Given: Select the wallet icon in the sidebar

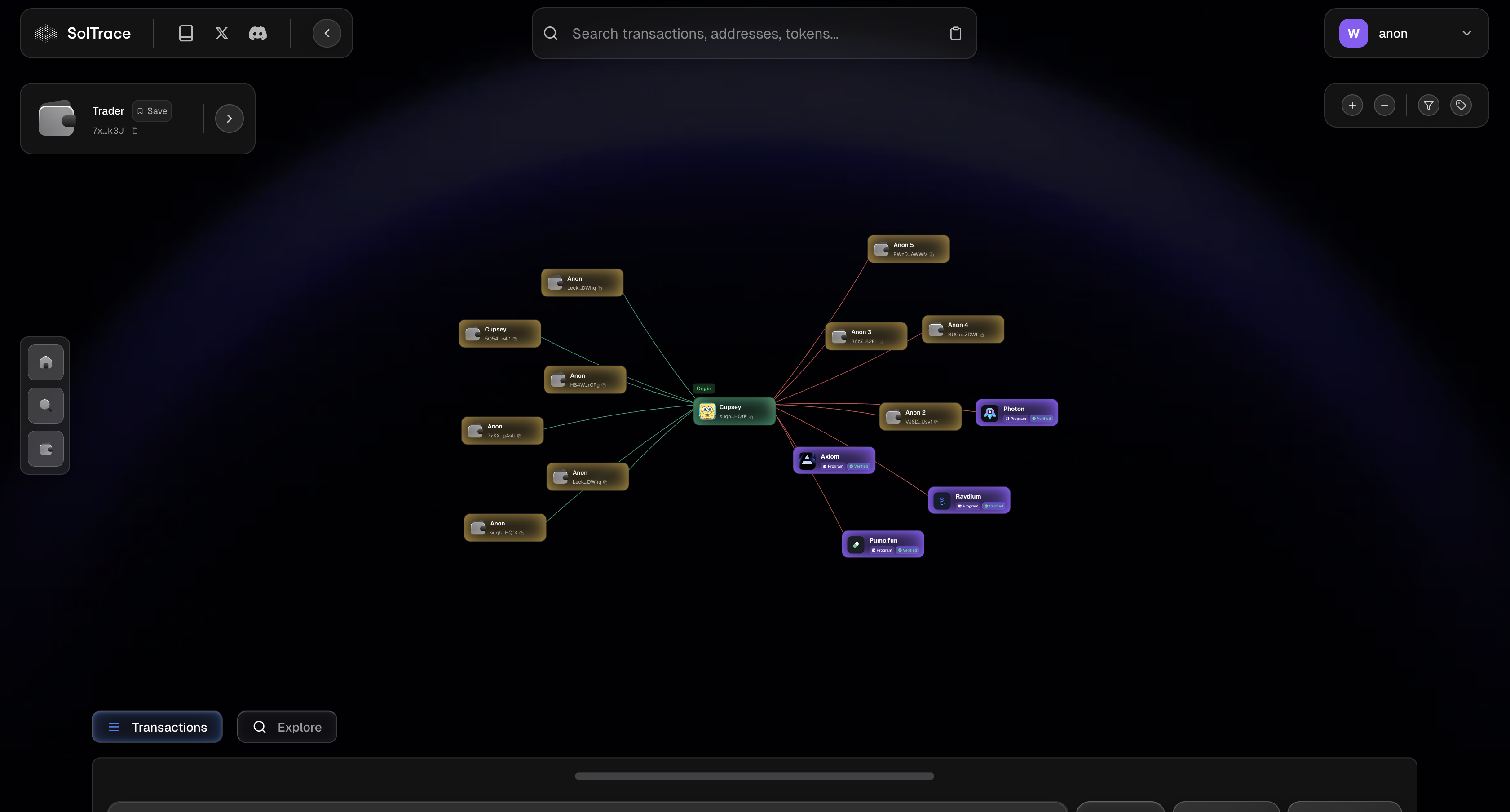Looking at the screenshot, I should point(45,449).
